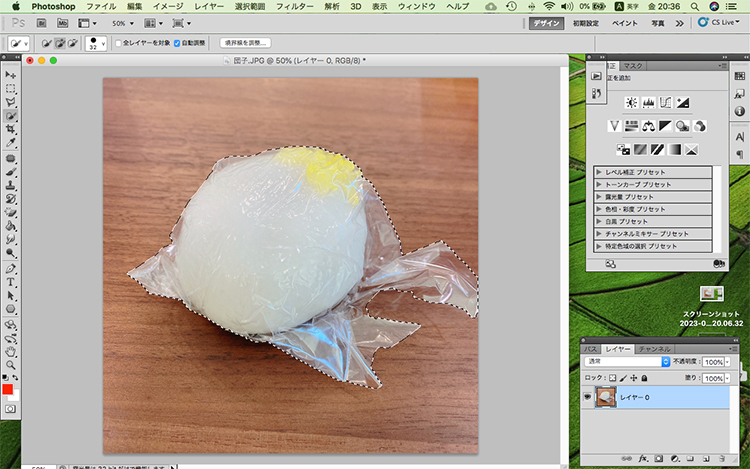This screenshot has height=469, width=750.
Task: Switch to デザイン workspace
Action: click(x=546, y=23)
